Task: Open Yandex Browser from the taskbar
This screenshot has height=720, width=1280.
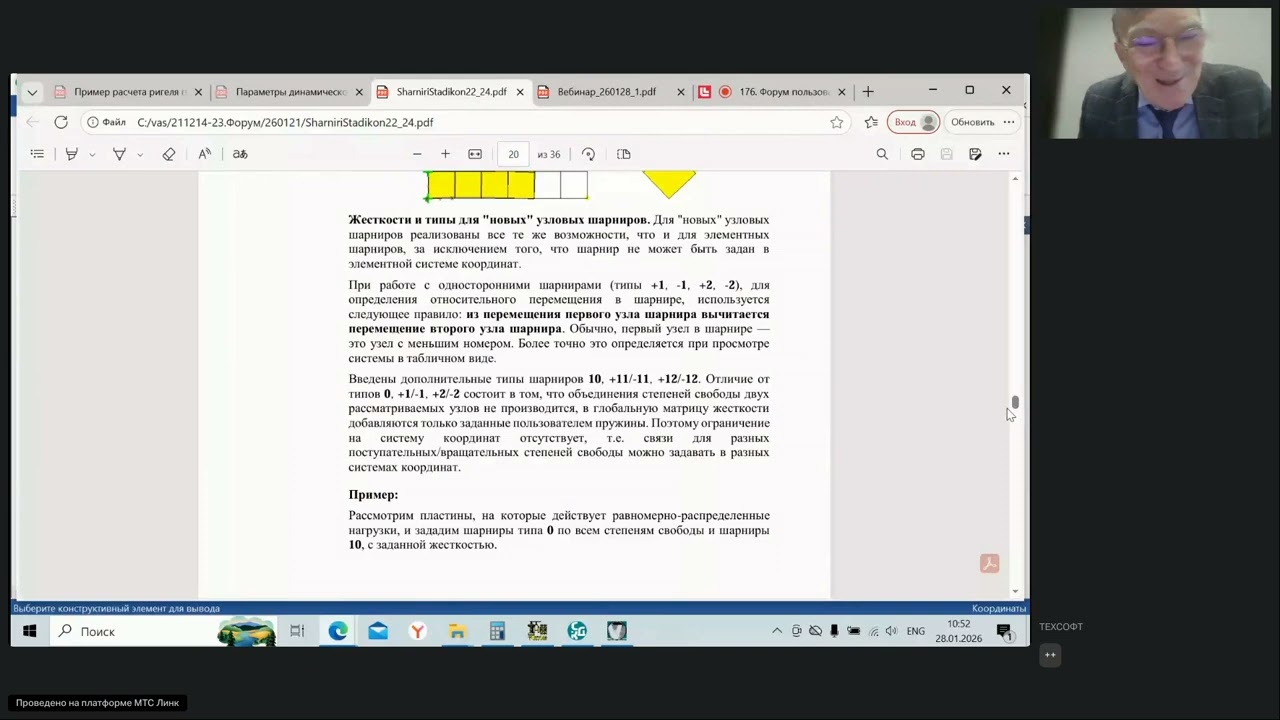Action: pyautogui.click(x=417, y=631)
